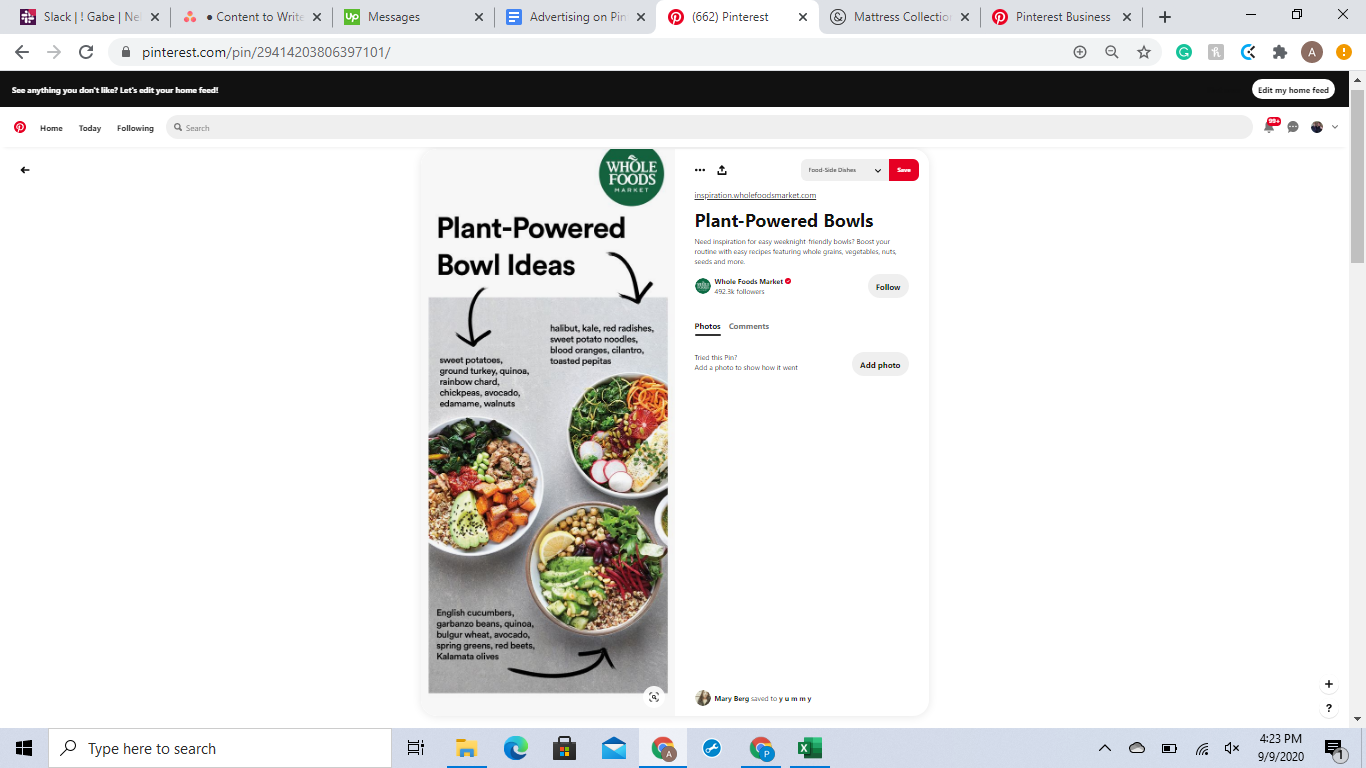1366x768 pixels.
Task: Click the page vertical scrollbar thumb
Action: pyautogui.click(x=1357, y=175)
